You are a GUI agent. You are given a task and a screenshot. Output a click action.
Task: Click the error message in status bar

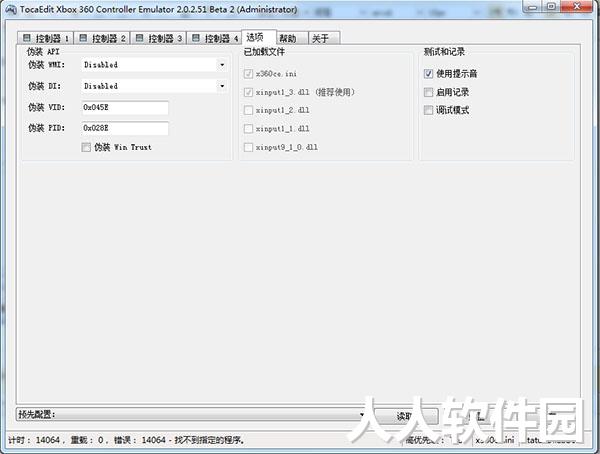[x=180, y=440]
